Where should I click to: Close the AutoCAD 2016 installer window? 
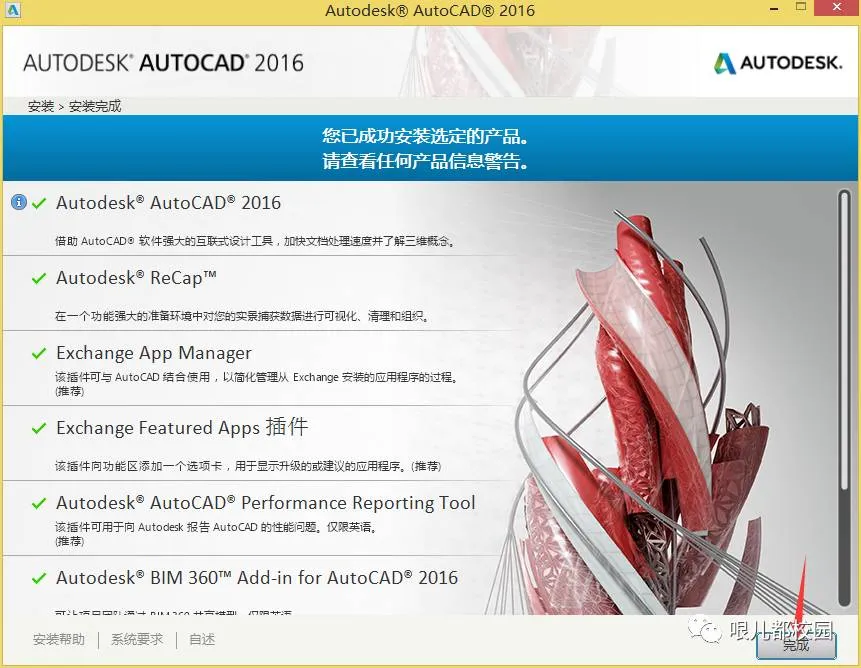(x=837, y=7)
